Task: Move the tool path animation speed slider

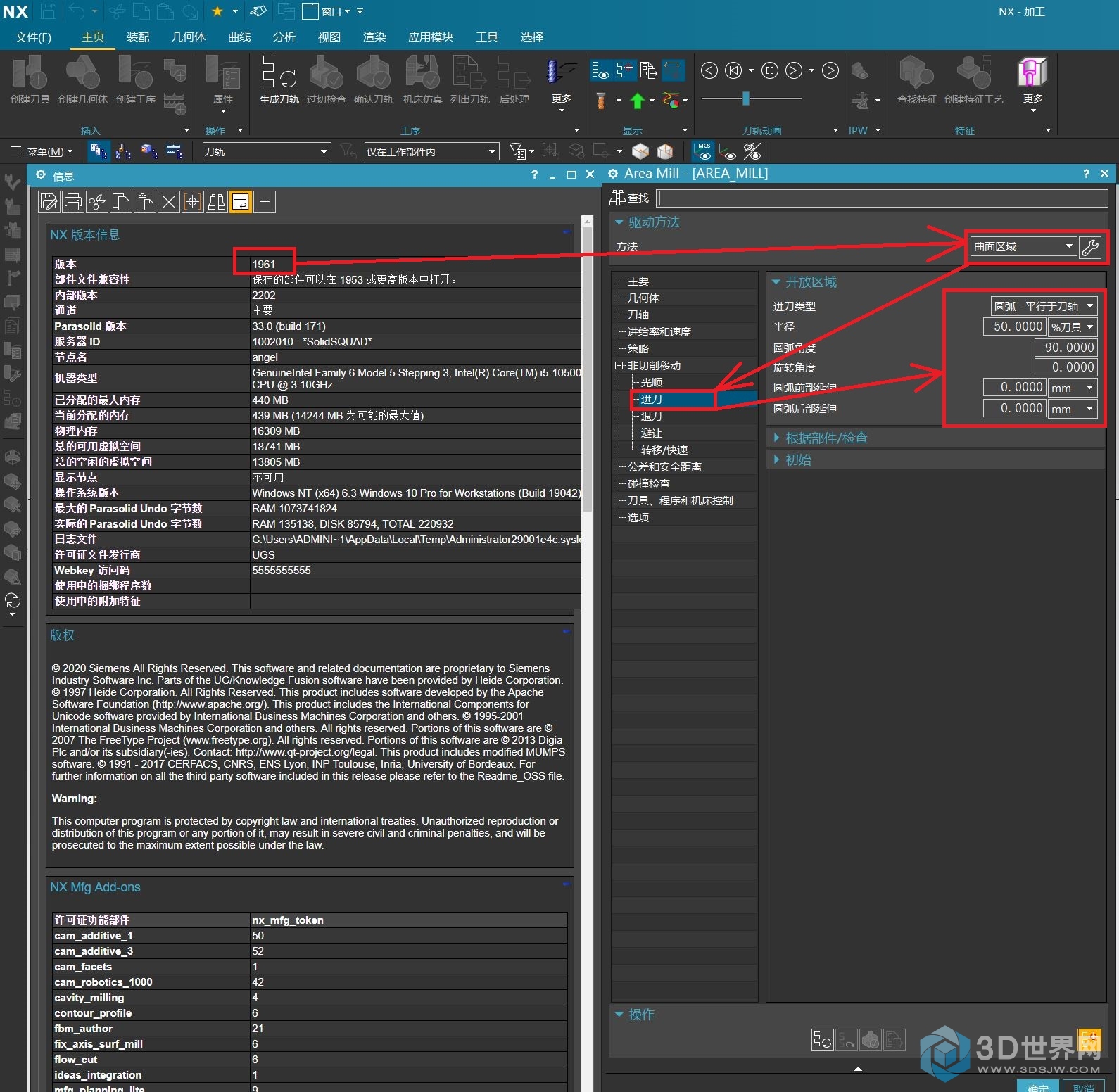Action: tap(746, 99)
